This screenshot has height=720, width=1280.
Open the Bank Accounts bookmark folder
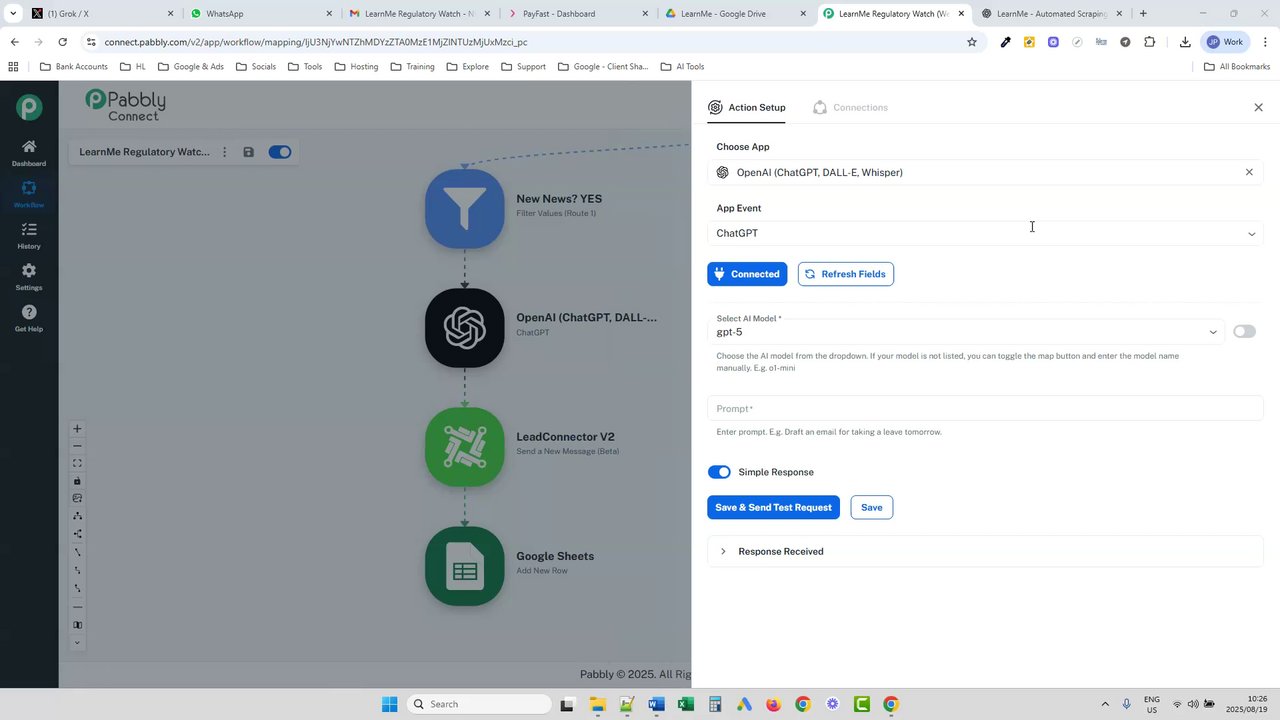click(73, 67)
